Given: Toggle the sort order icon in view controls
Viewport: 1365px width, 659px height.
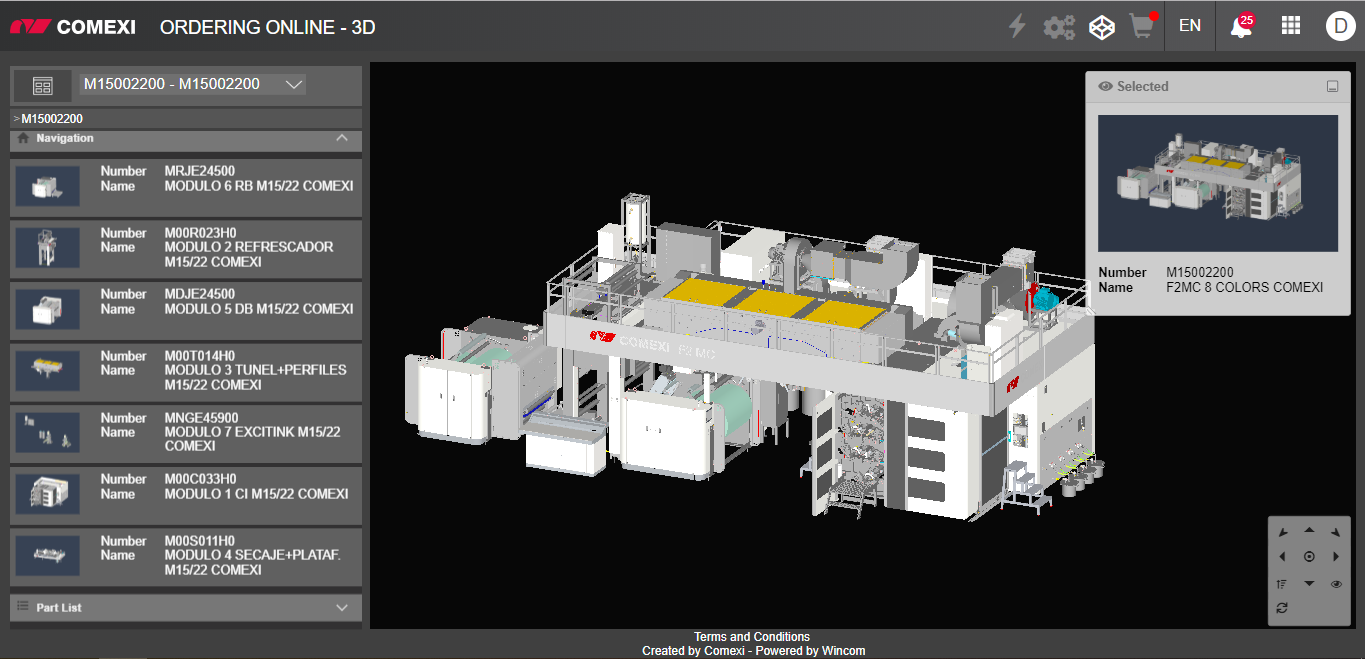Looking at the screenshot, I should [x=1282, y=584].
